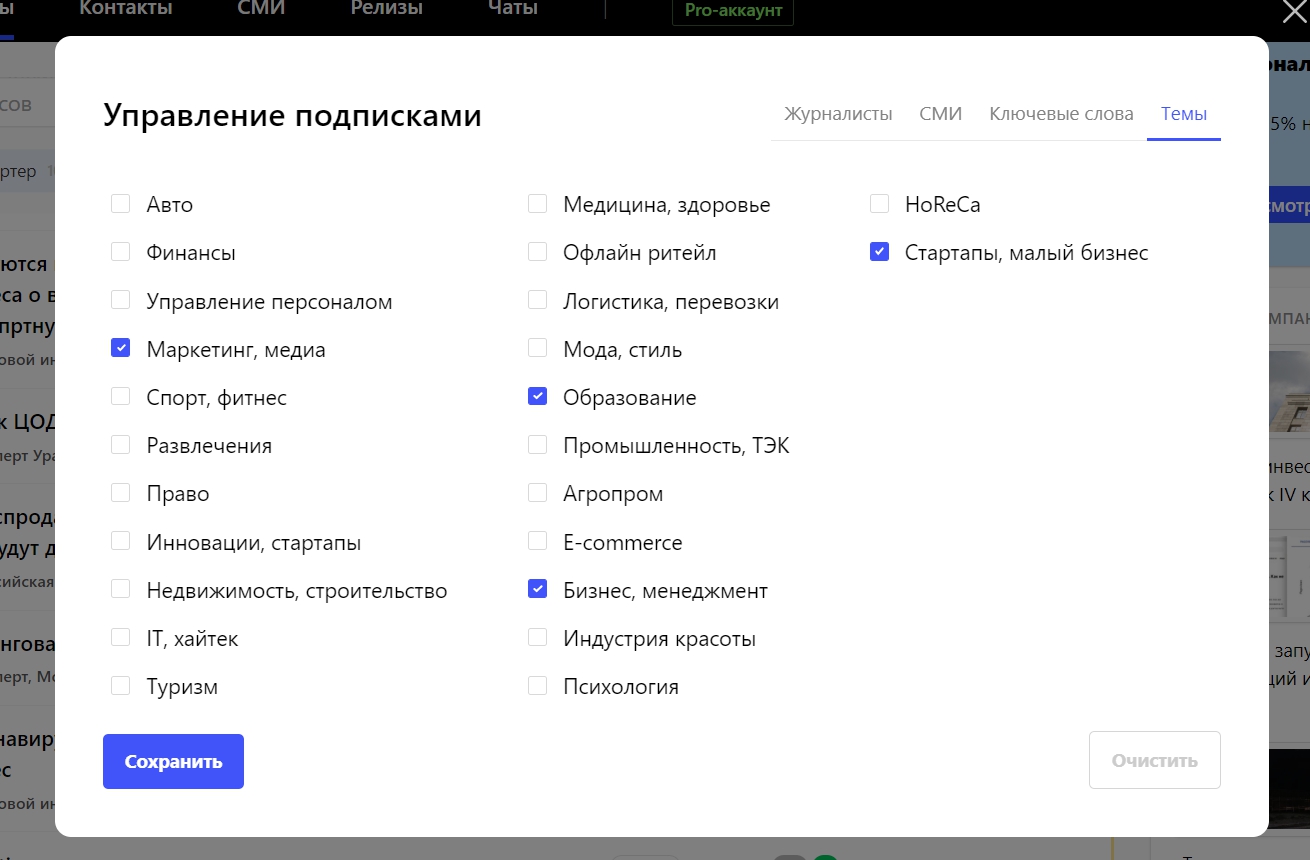
Task: Check the Финансы checkbox
Action: [121, 252]
